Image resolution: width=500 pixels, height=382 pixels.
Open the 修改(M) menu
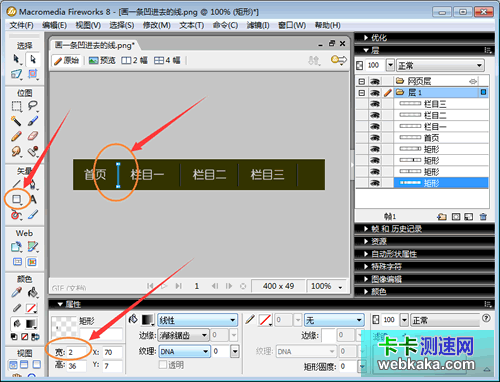[x=156, y=25]
